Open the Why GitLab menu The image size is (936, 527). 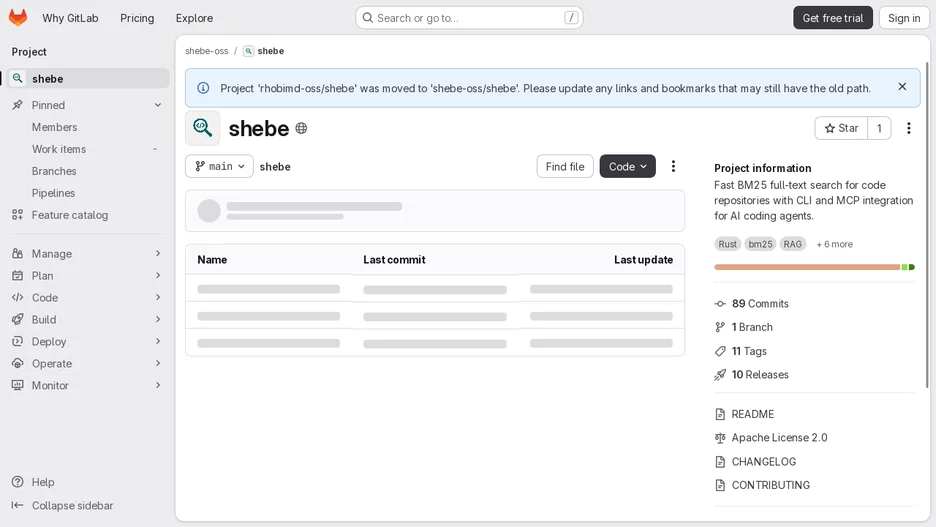pos(70,18)
